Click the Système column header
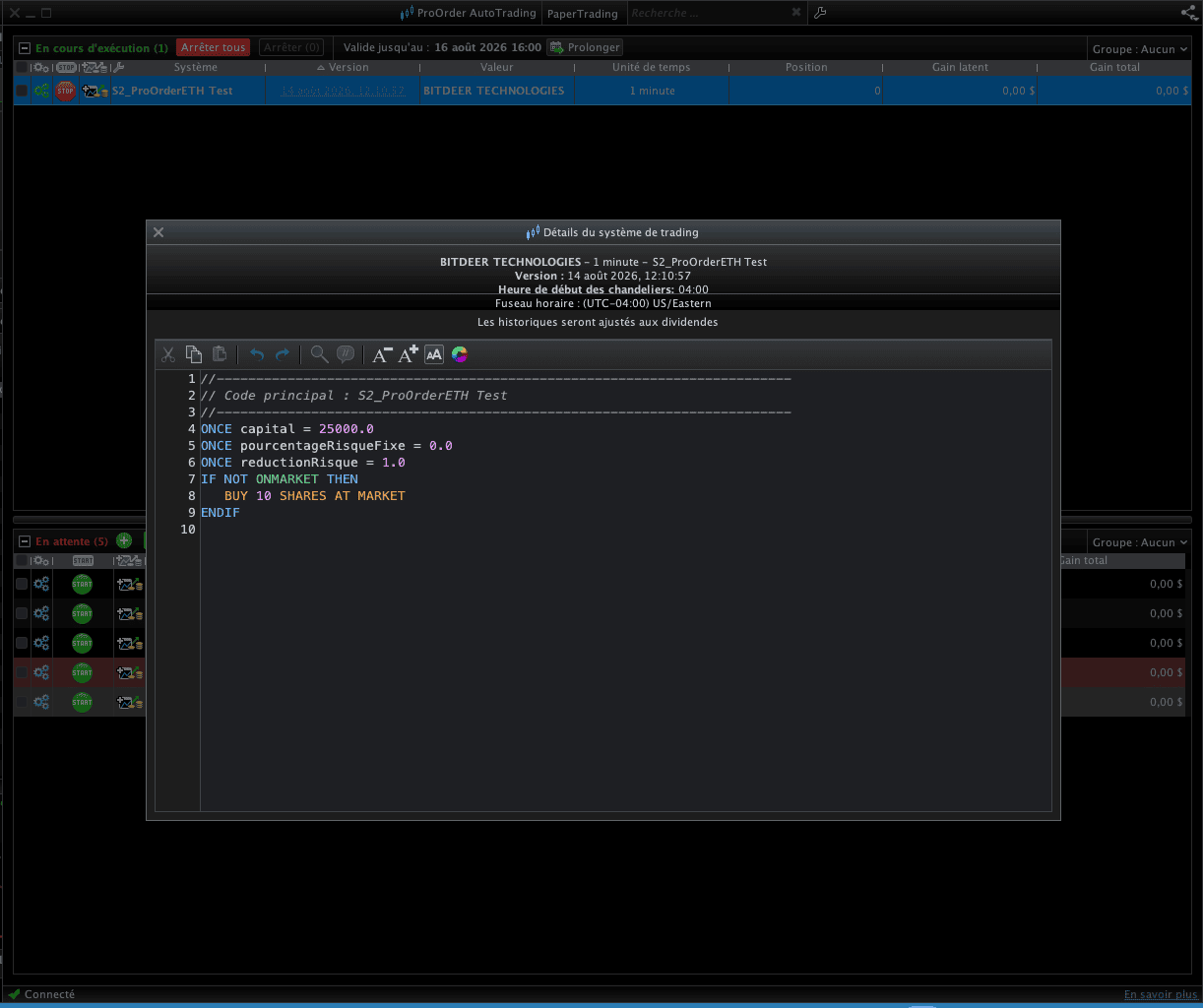Screen dimensions: 1203x1008 [x=196, y=68]
